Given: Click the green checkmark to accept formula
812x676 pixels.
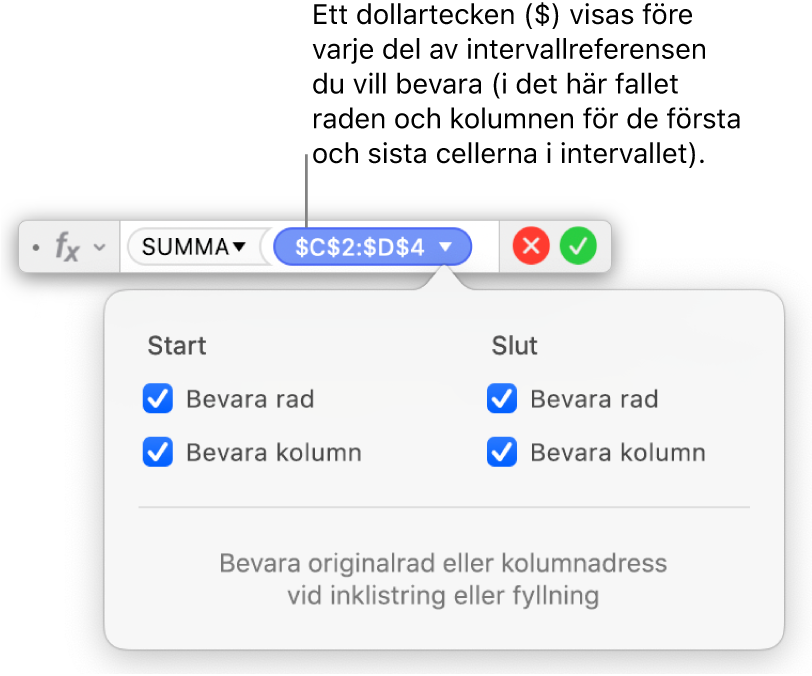Looking at the screenshot, I should [576, 246].
